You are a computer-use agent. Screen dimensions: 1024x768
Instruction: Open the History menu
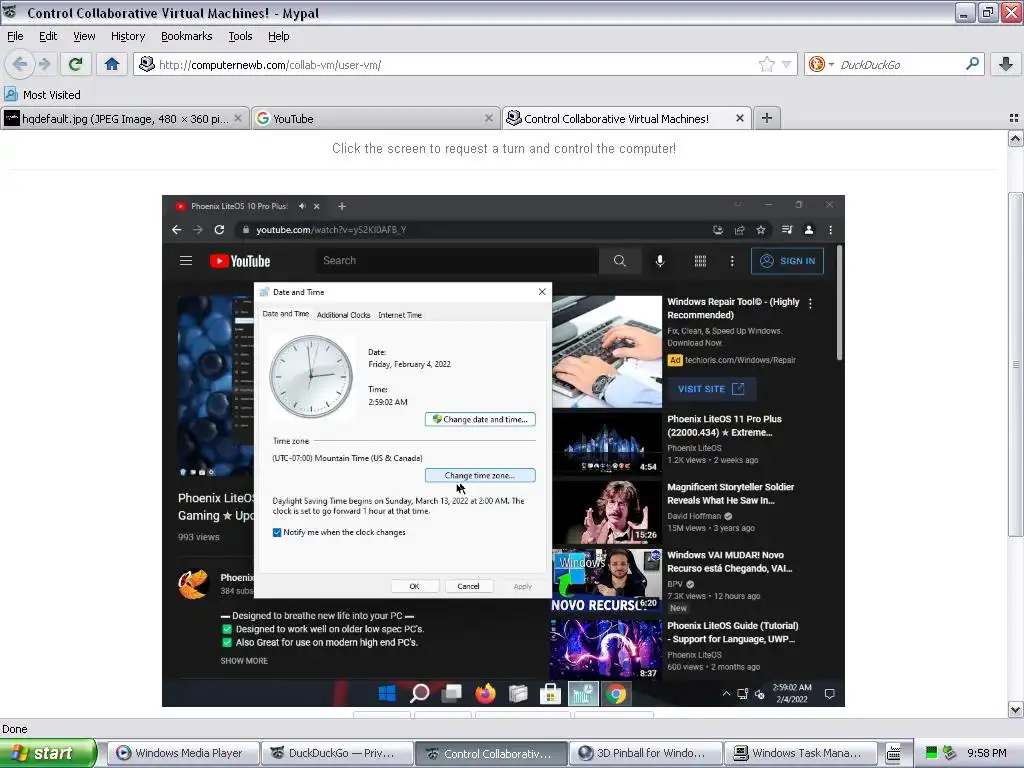click(127, 36)
